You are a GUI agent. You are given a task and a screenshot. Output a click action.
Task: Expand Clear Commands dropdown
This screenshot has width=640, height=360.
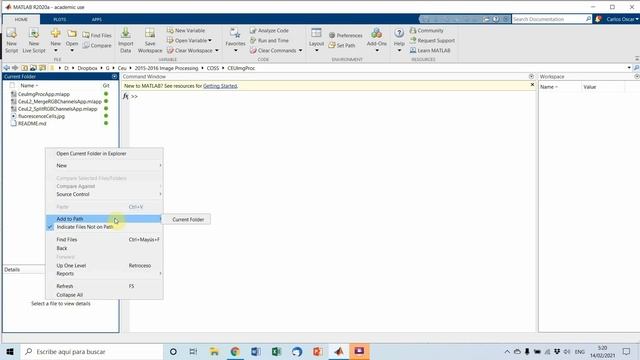301,51
